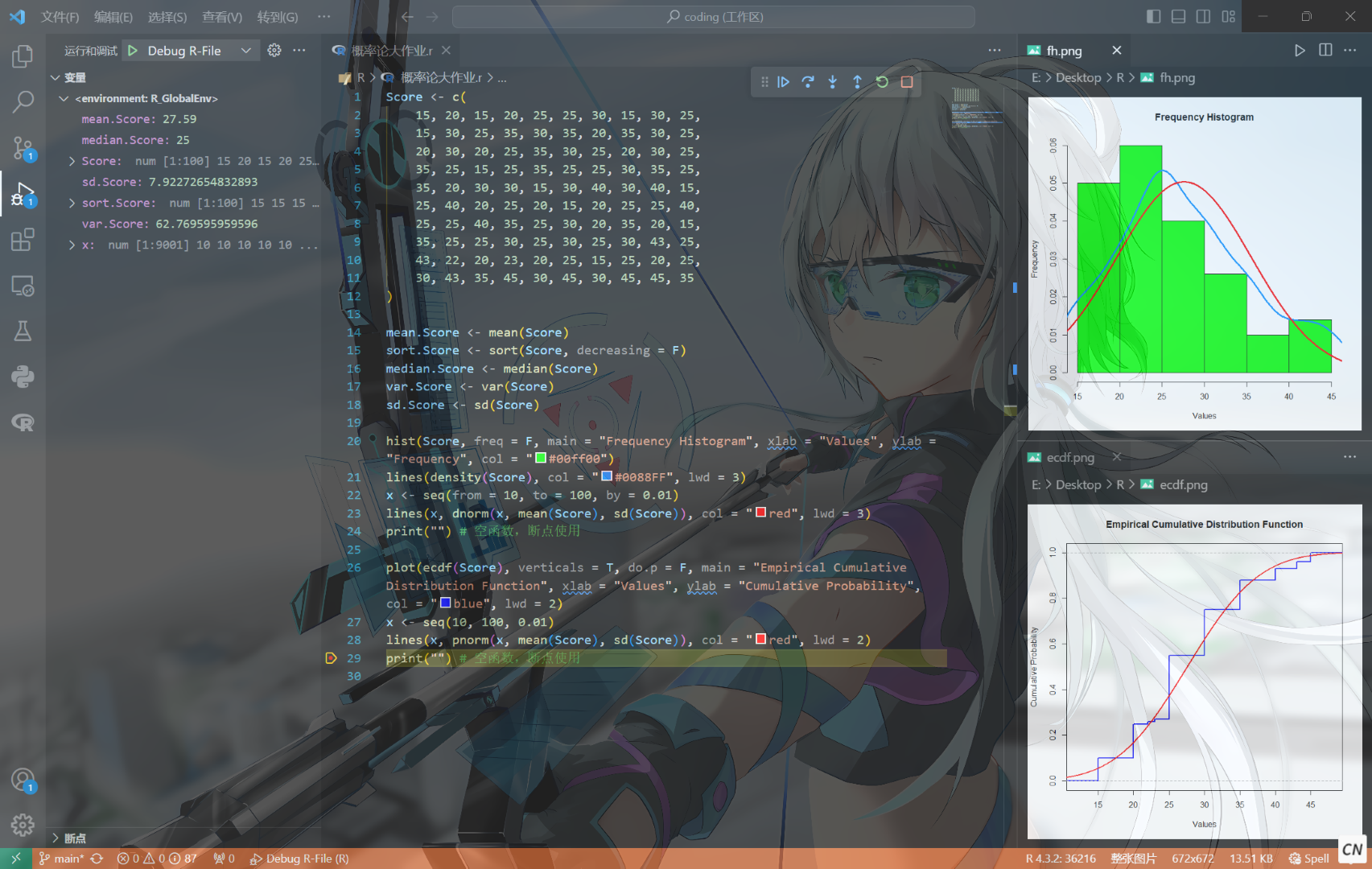Click the coding workspace search box
The height and width of the screenshot is (869, 1372).
coord(714,17)
